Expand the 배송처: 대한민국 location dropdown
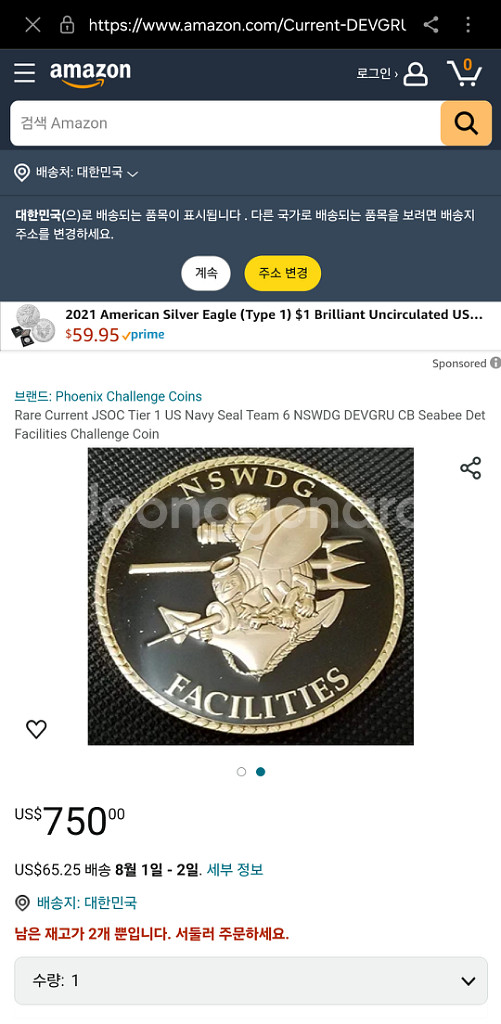The width and height of the screenshot is (501, 1024). (76, 173)
